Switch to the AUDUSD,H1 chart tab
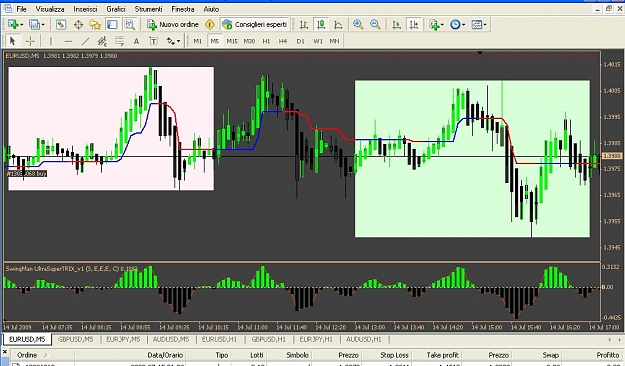This screenshot has width=625, height=366. (364, 339)
